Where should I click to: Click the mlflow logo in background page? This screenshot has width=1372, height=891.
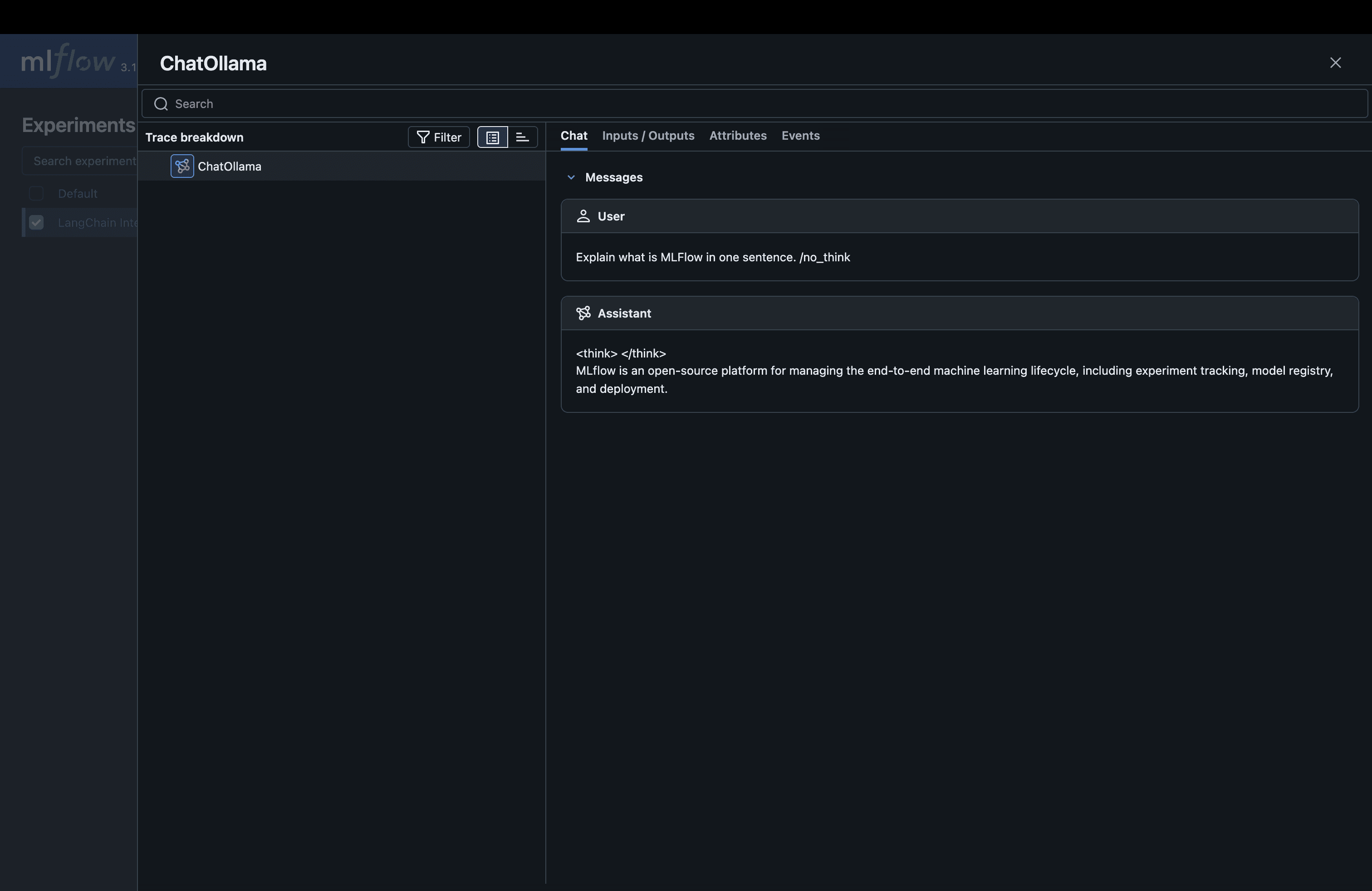click(68, 61)
